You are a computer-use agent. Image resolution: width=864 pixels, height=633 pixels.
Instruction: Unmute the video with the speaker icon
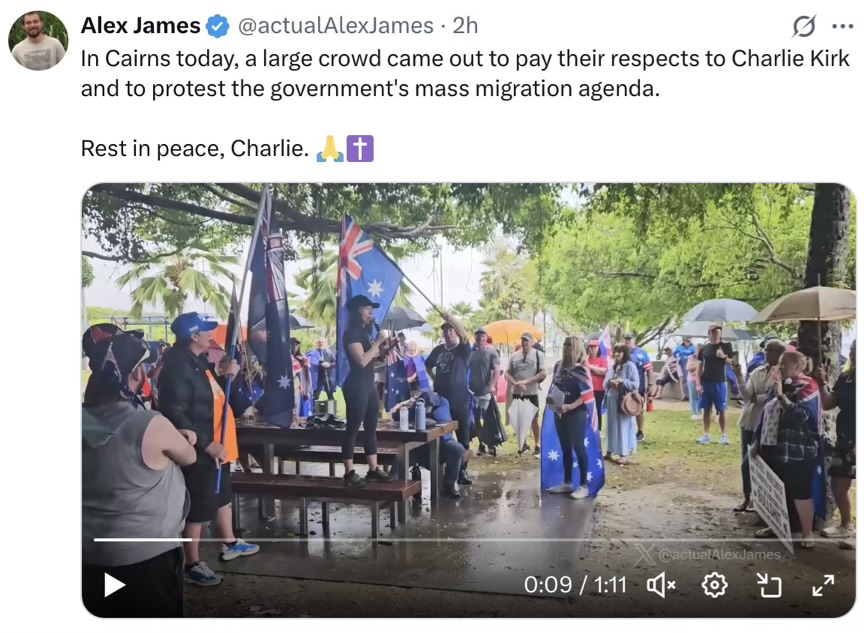click(661, 585)
